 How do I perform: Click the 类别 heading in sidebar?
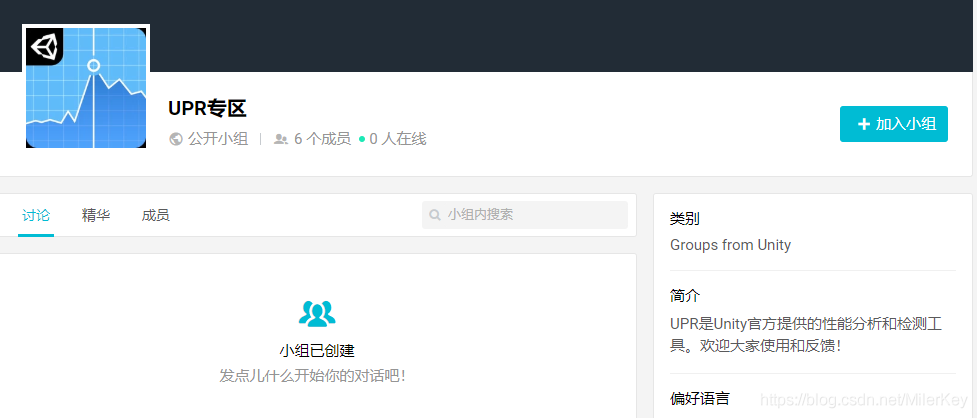coord(684,219)
